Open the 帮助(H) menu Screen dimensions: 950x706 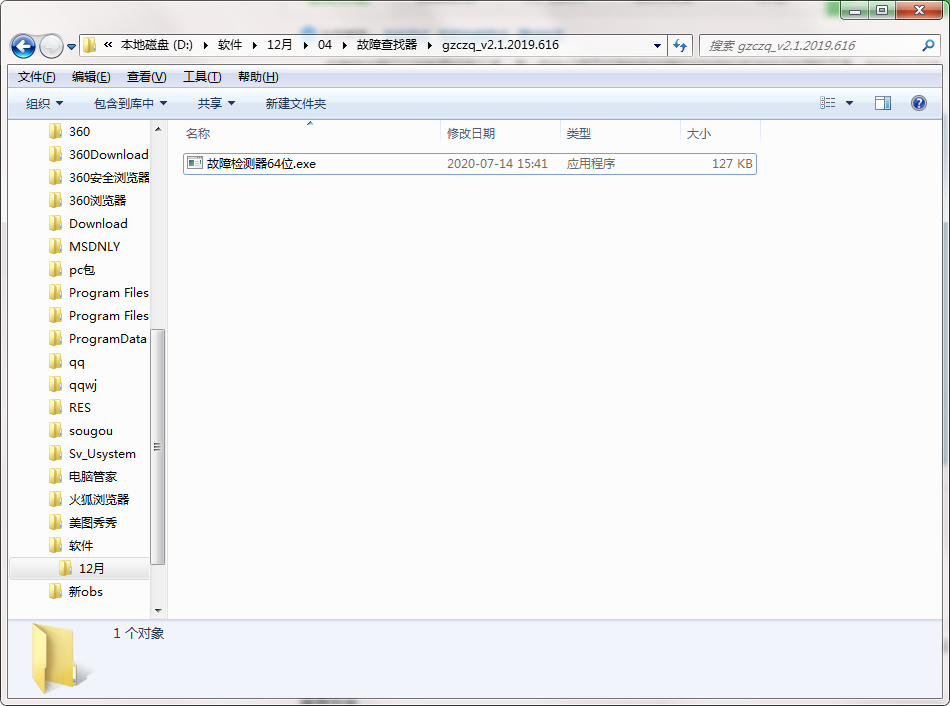(258, 77)
